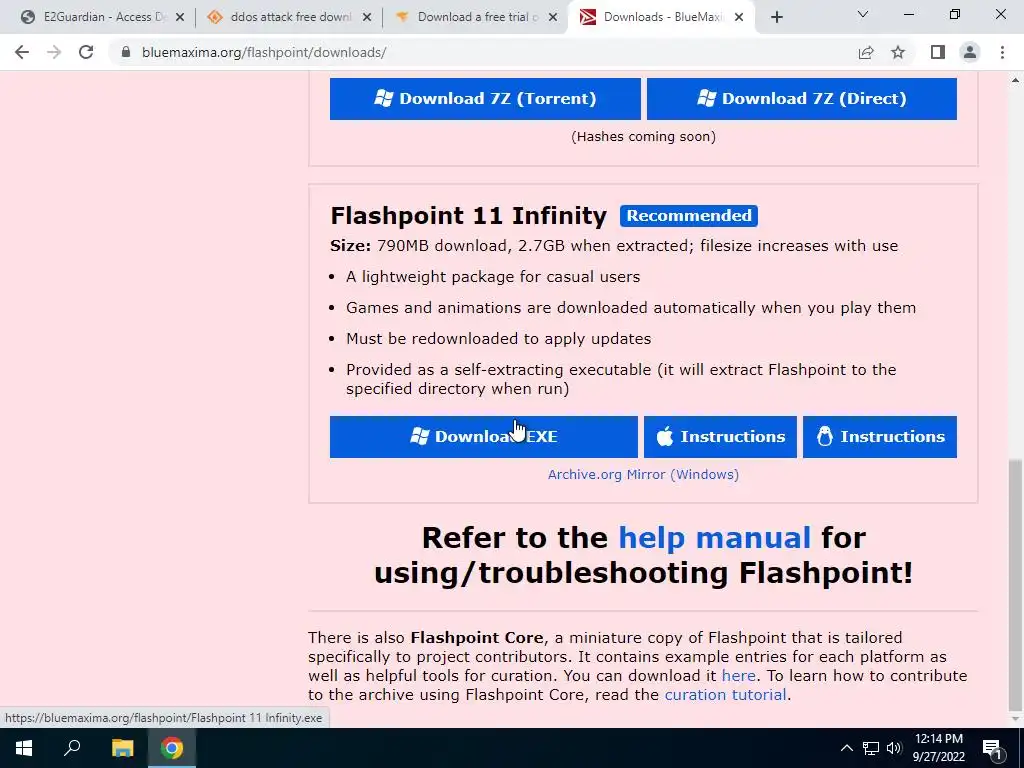Click 'Must be redownloaded to apply updates' text
Screen dimensions: 1024x768
(x=498, y=339)
